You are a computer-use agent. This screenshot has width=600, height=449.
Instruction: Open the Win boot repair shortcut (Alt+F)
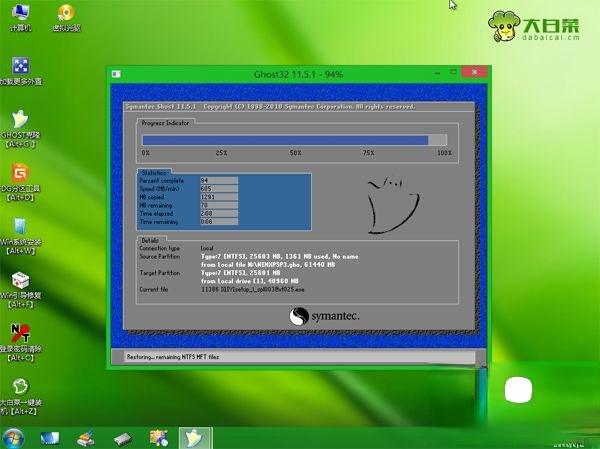[x=20, y=280]
